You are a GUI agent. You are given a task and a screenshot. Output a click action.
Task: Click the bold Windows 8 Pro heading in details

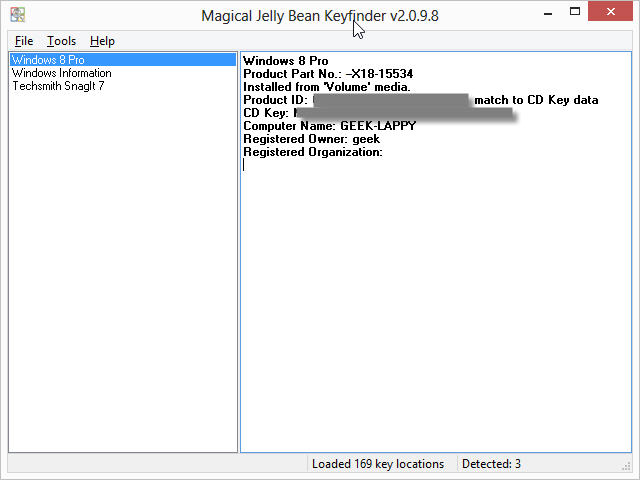coord(285,61)
